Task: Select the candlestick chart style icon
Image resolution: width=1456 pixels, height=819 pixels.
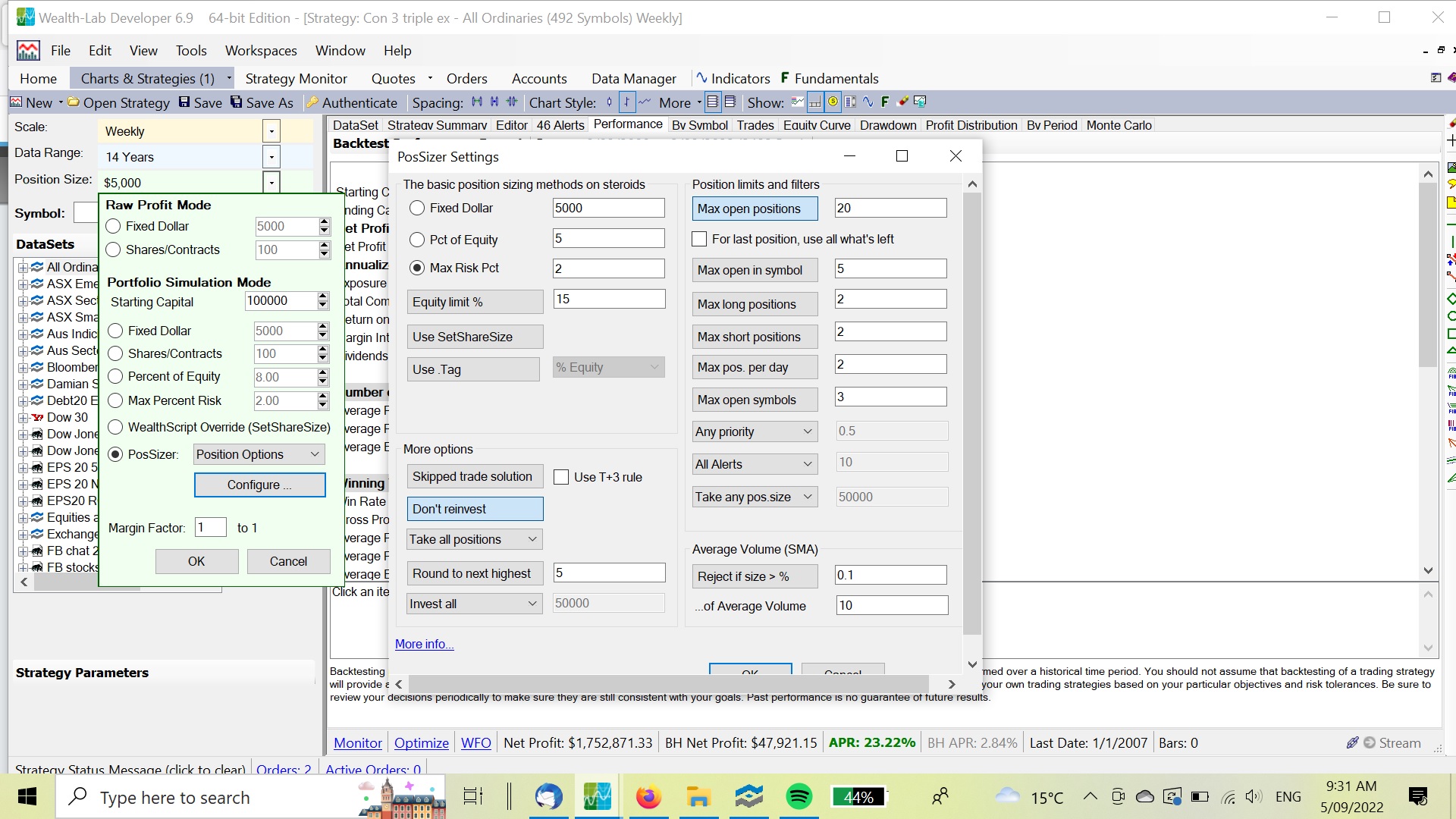Action: (609, 102)
